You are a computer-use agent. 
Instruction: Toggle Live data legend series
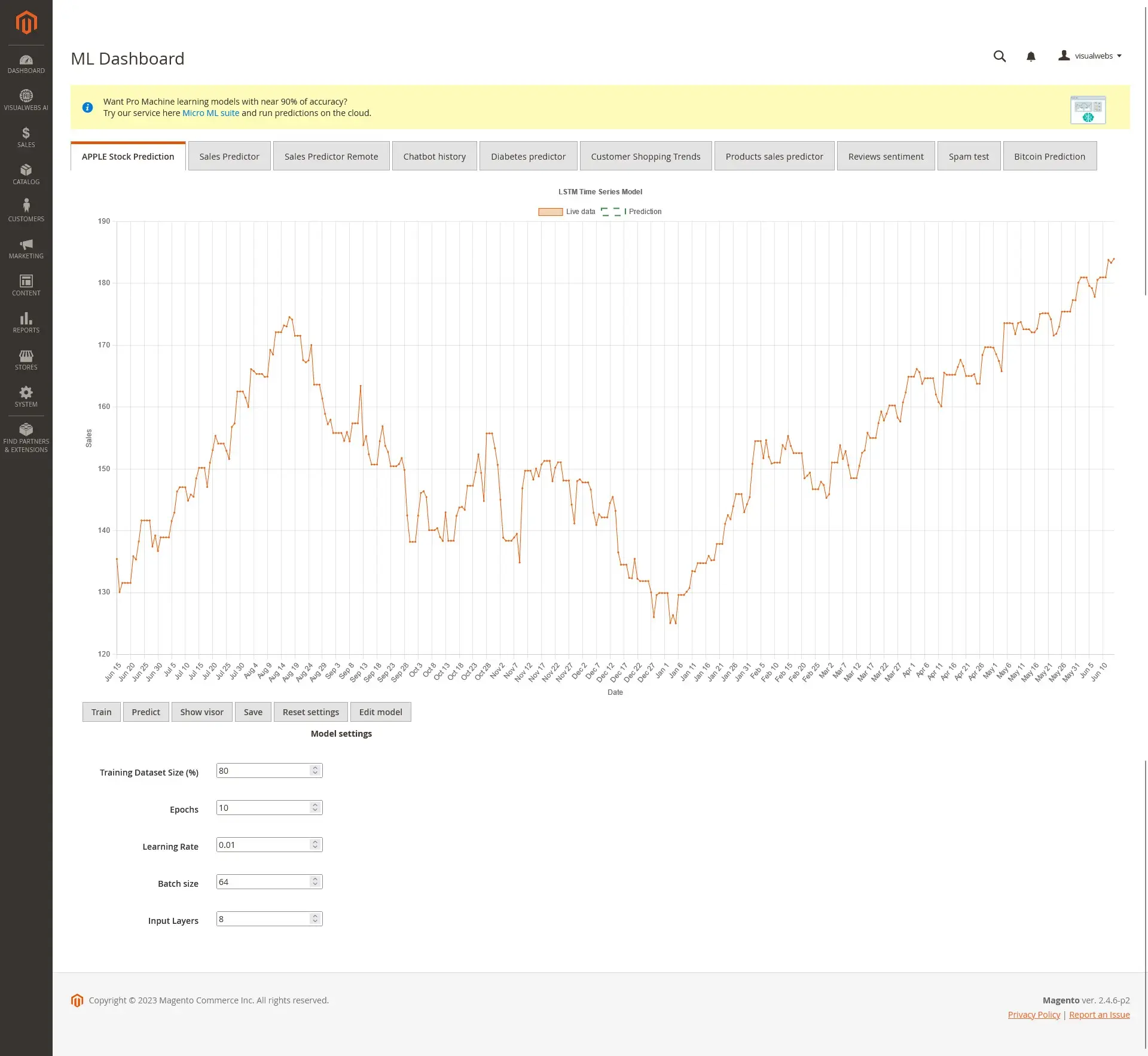click(x=580, y=212)
